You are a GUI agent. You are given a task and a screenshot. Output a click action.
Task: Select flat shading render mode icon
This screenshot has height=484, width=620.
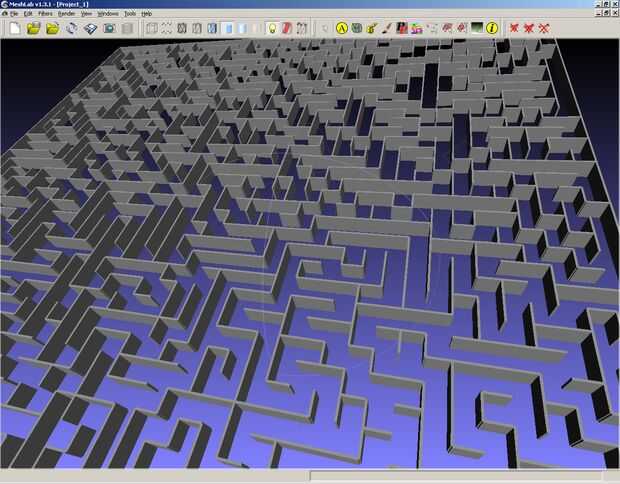tap(229, 28)
